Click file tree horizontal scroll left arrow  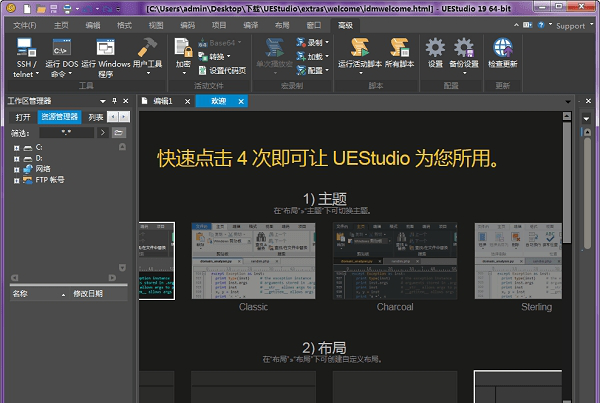(x=15, y=278)
